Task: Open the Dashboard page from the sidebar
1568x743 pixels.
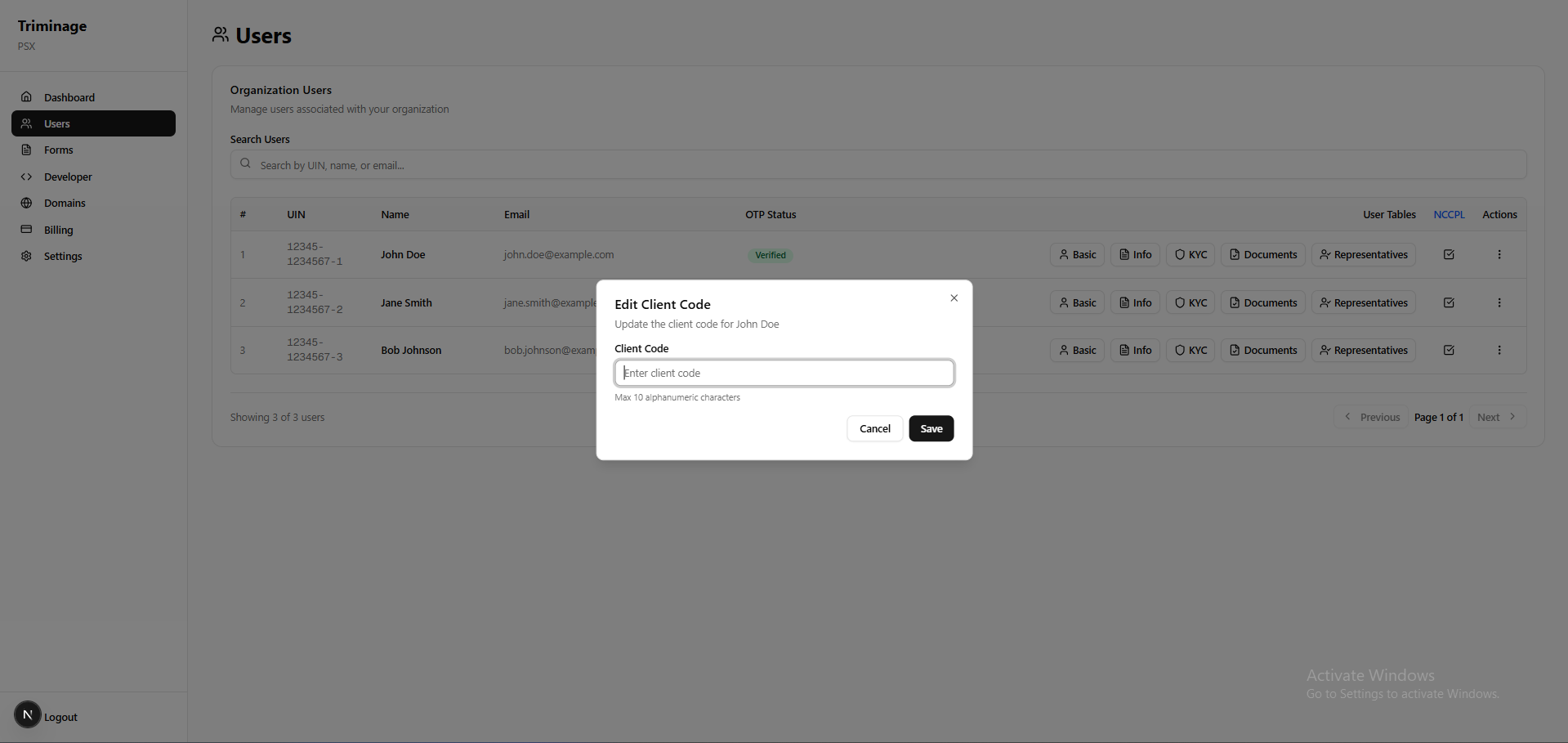Action: (x=69, y=97)
